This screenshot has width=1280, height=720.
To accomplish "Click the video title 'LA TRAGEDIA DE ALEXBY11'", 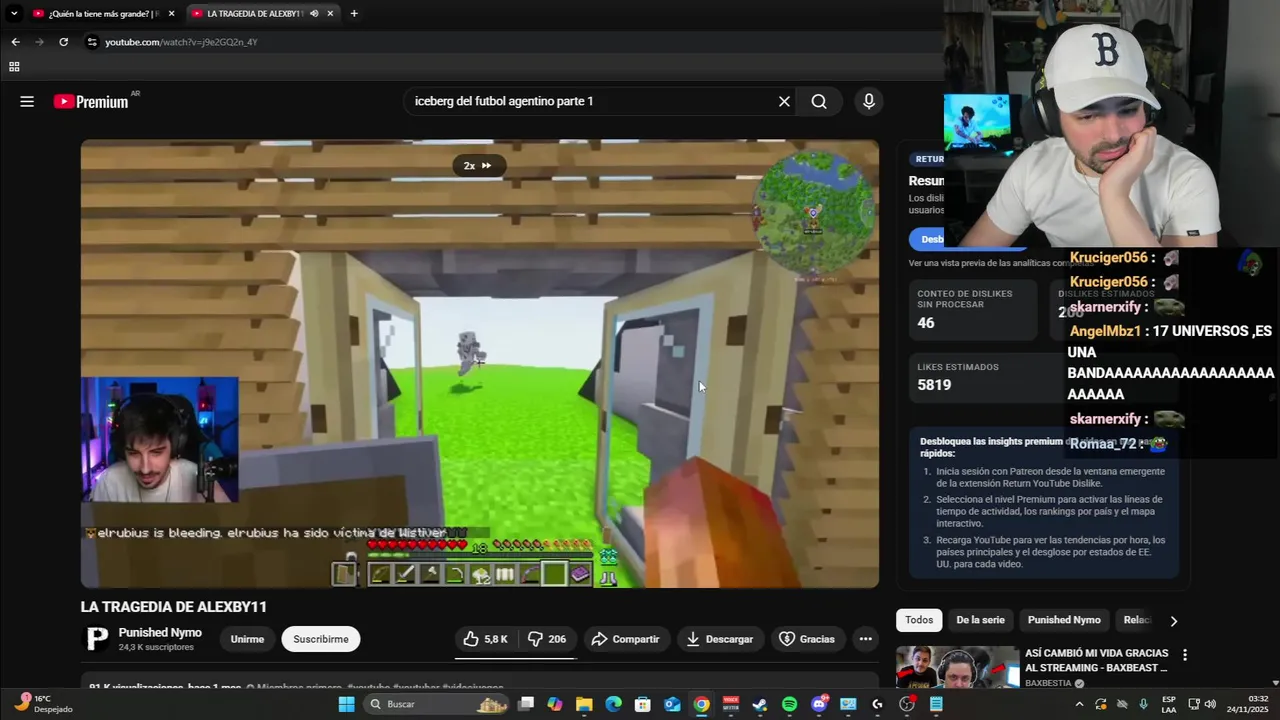I will 174,607.
